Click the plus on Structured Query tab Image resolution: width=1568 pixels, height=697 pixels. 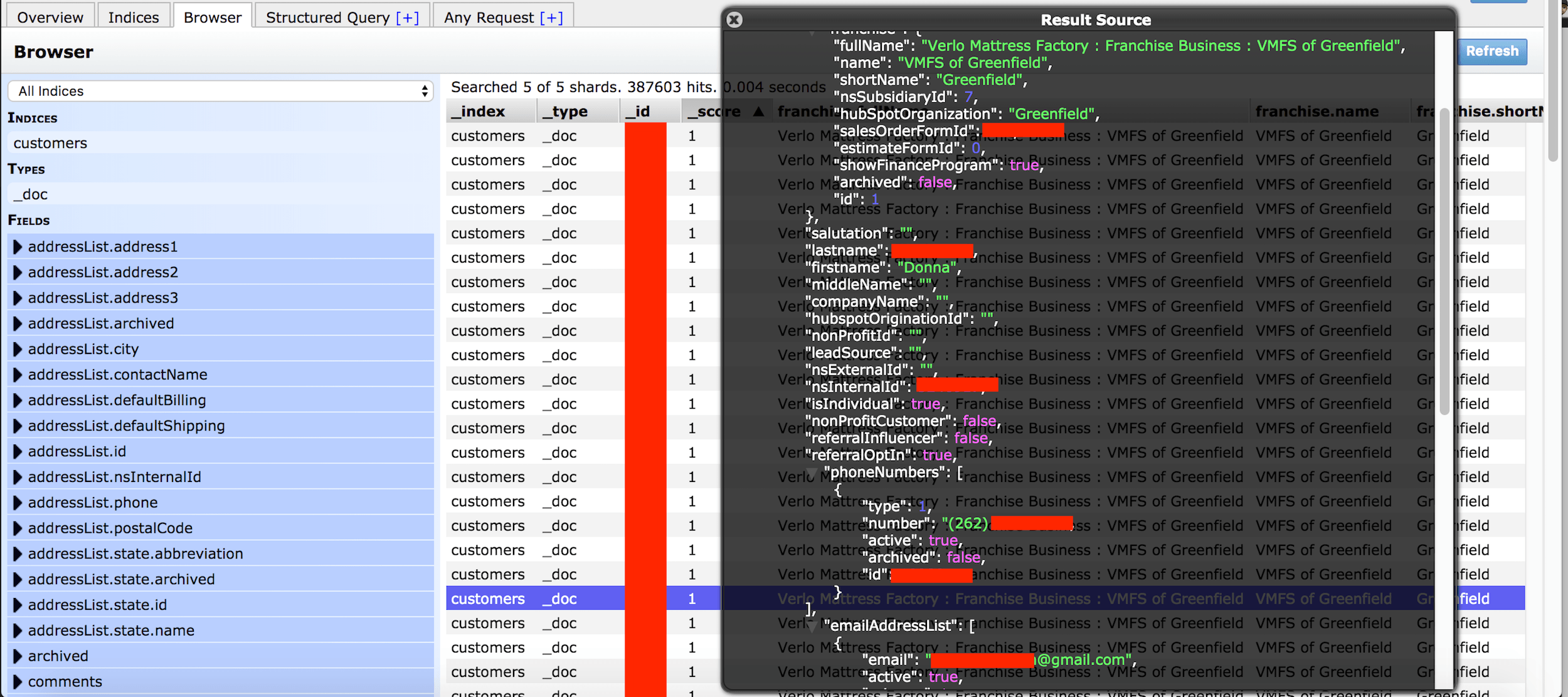(x=407, y=18)
